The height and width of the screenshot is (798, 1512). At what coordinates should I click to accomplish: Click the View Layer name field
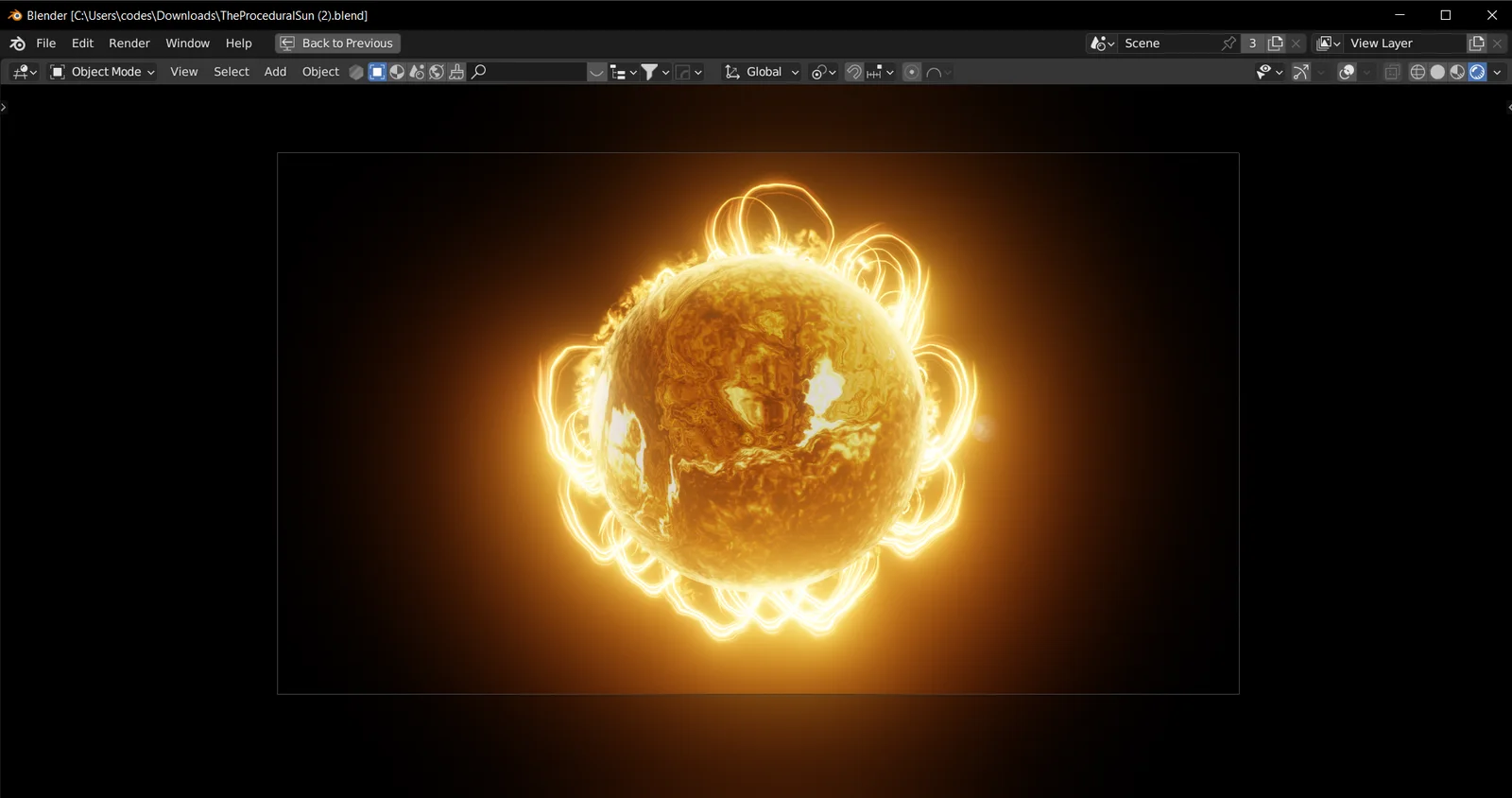point(1405,43)
